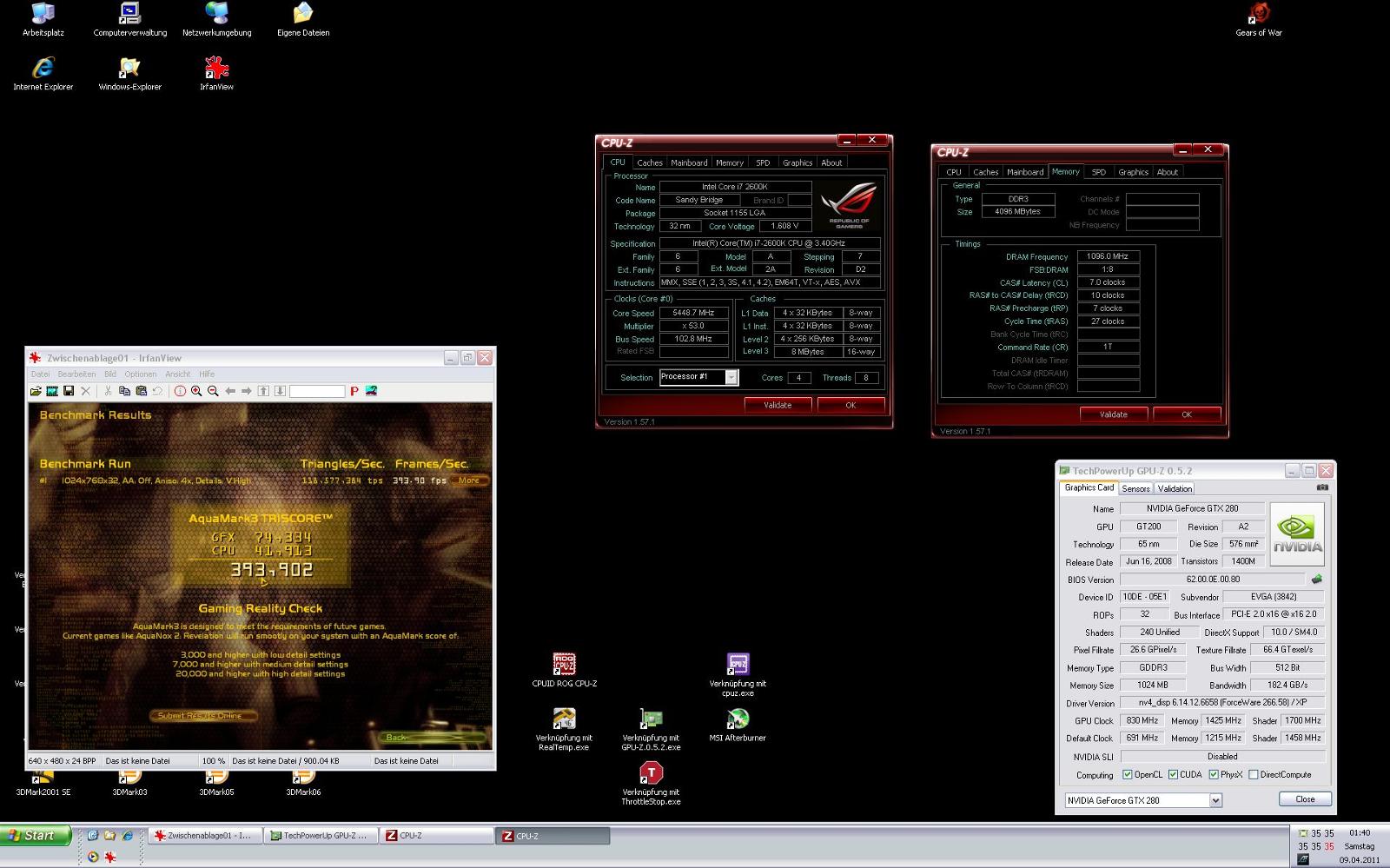Toggle the PhysX checkbox in GPU-Z
Image resolution: width=1390 pixels, height=868 pixels.
point(1214,774)
